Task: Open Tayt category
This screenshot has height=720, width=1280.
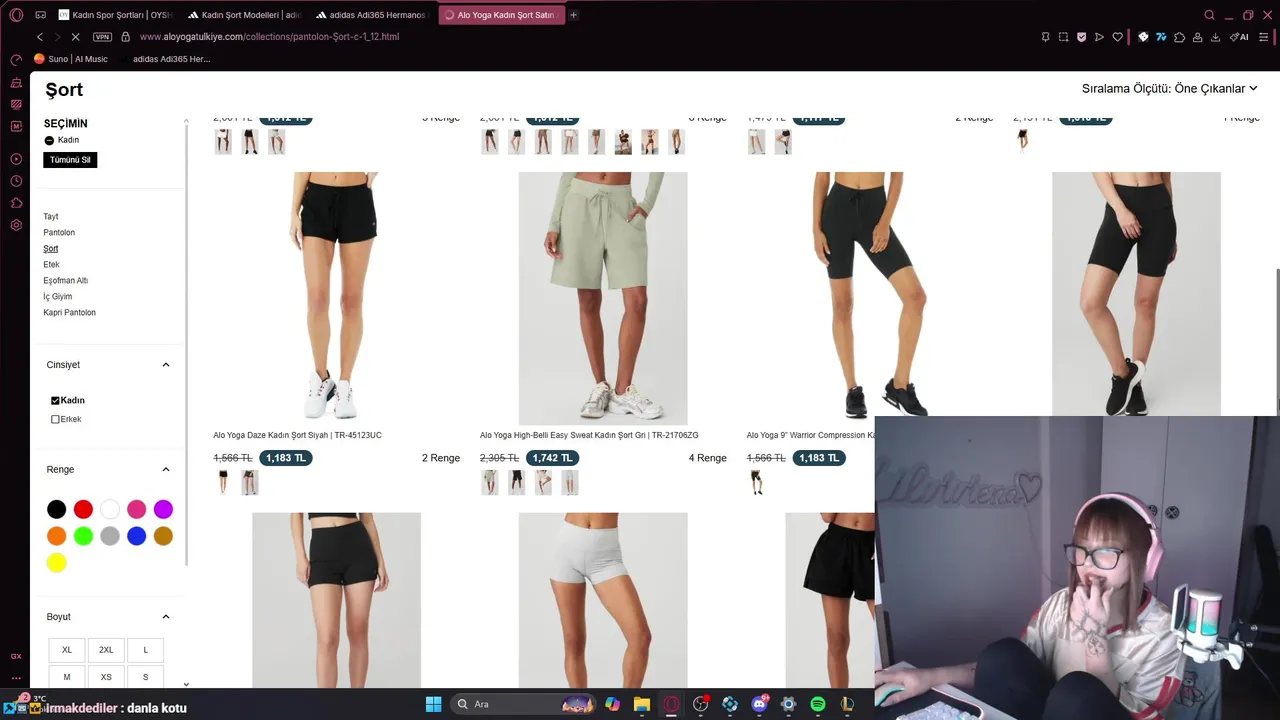Action: pyautogui.click(x=51, y=217)
